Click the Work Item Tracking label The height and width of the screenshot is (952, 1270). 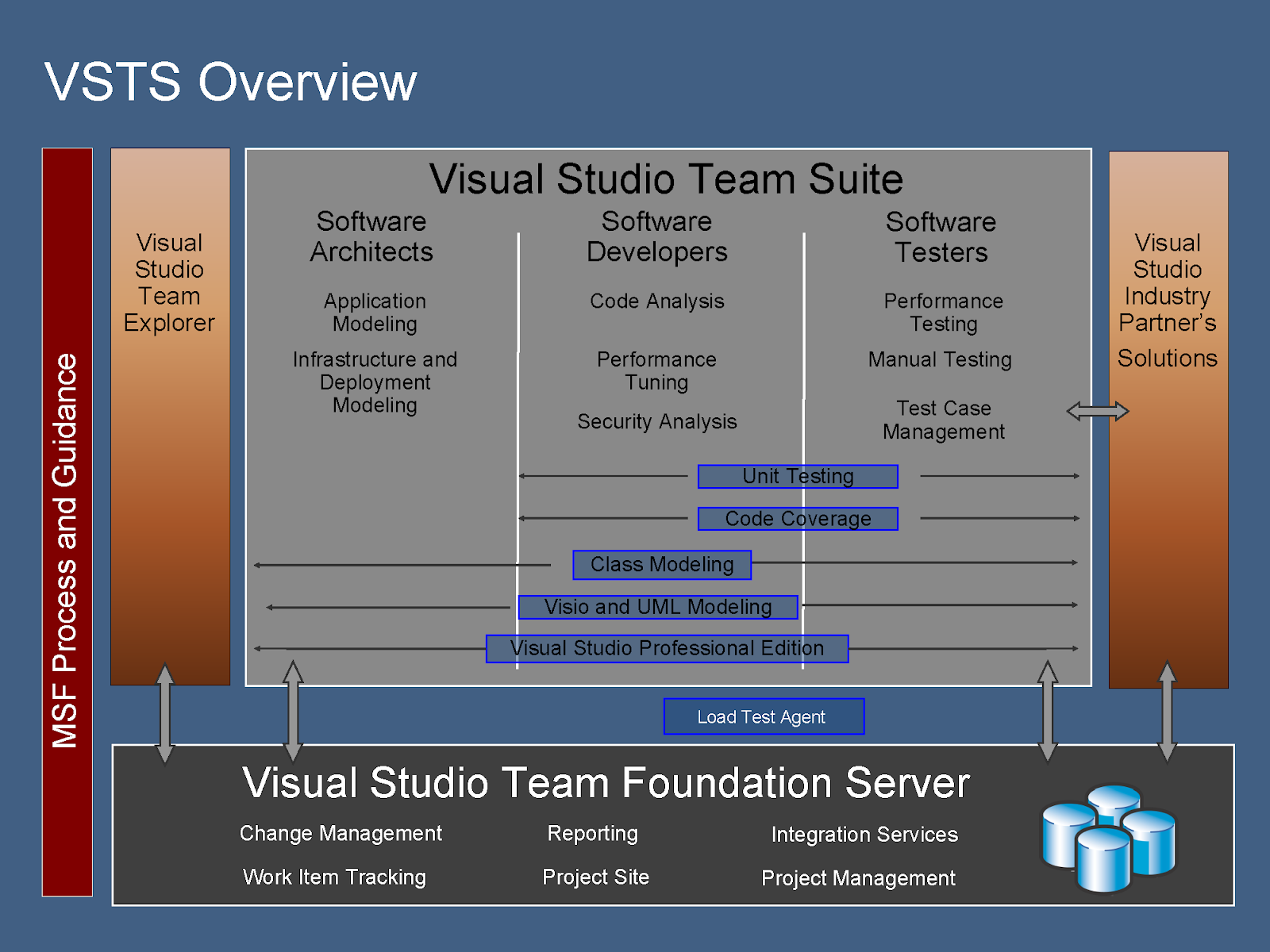point(334,877)
